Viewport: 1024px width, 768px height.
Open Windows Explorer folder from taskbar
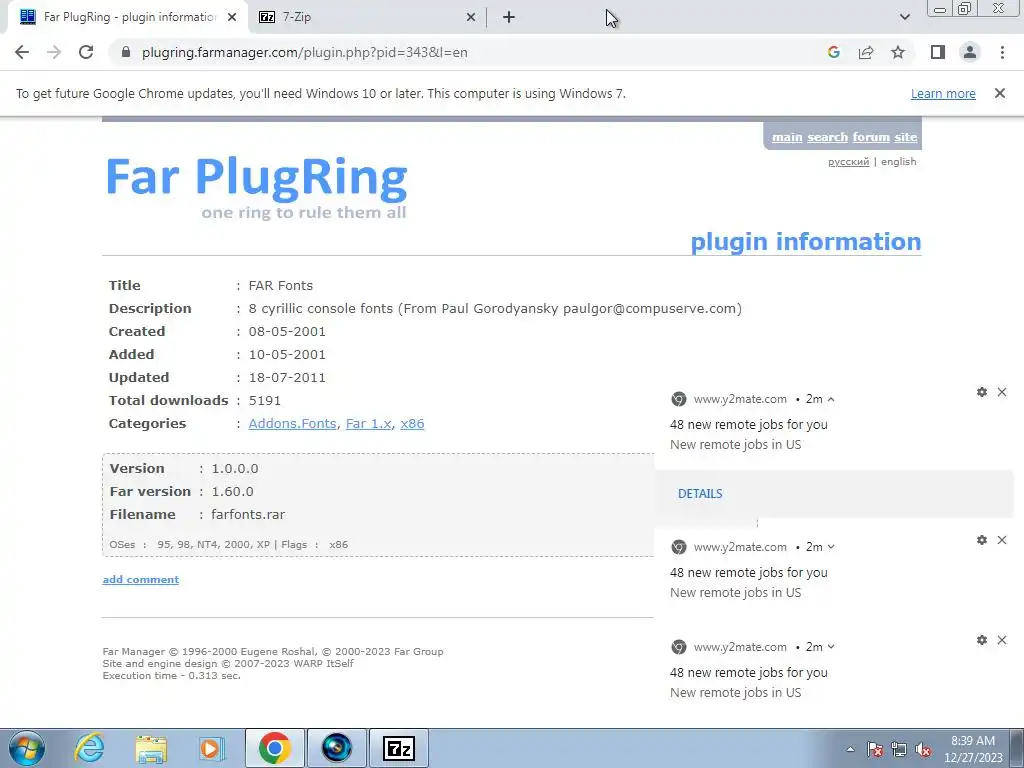(x=151, y=748)
